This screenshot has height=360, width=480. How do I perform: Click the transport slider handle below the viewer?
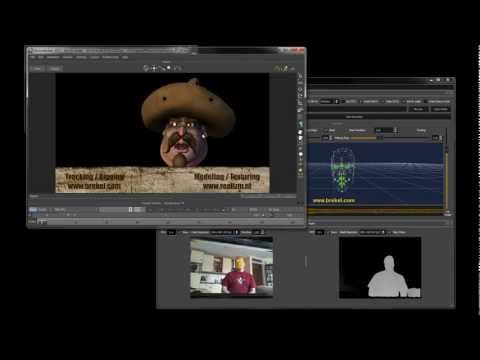[x=130, y=210]
